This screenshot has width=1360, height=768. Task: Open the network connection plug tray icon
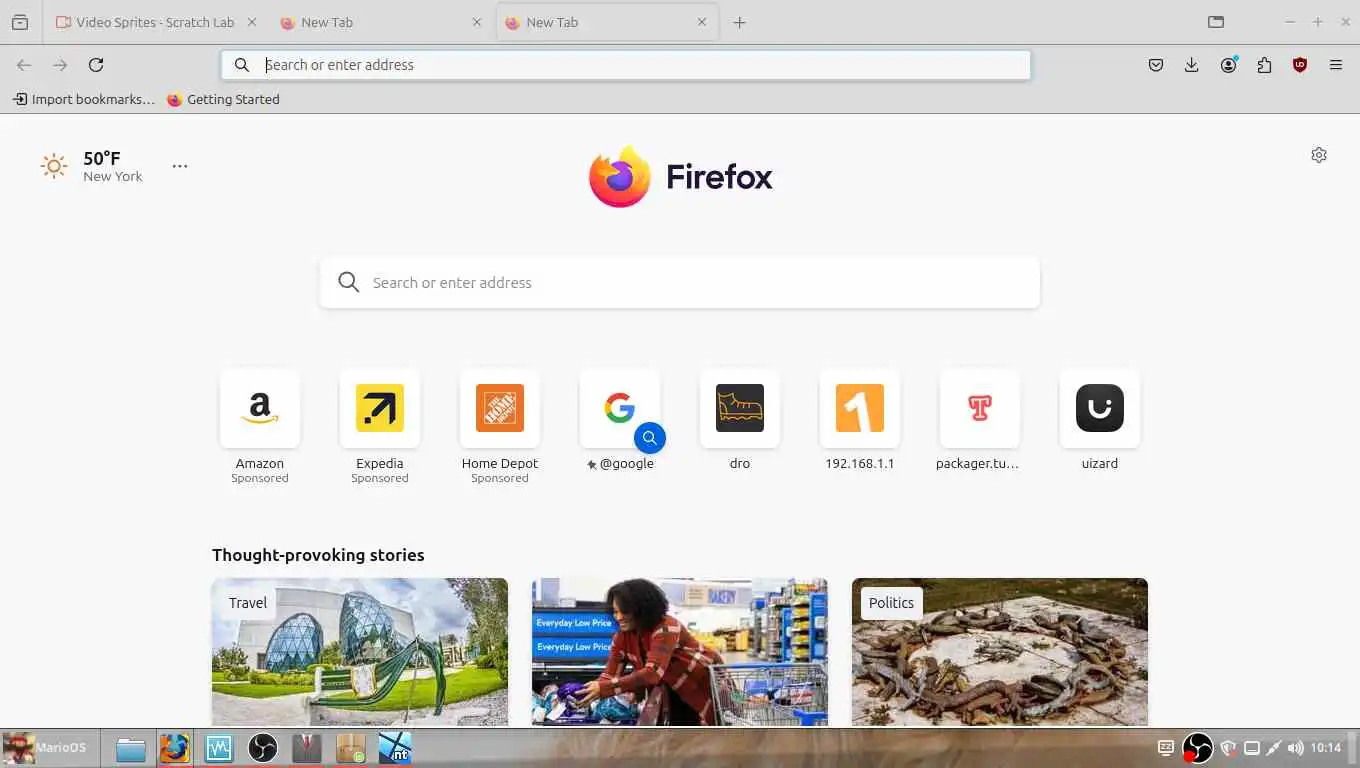click(1274, 748)
